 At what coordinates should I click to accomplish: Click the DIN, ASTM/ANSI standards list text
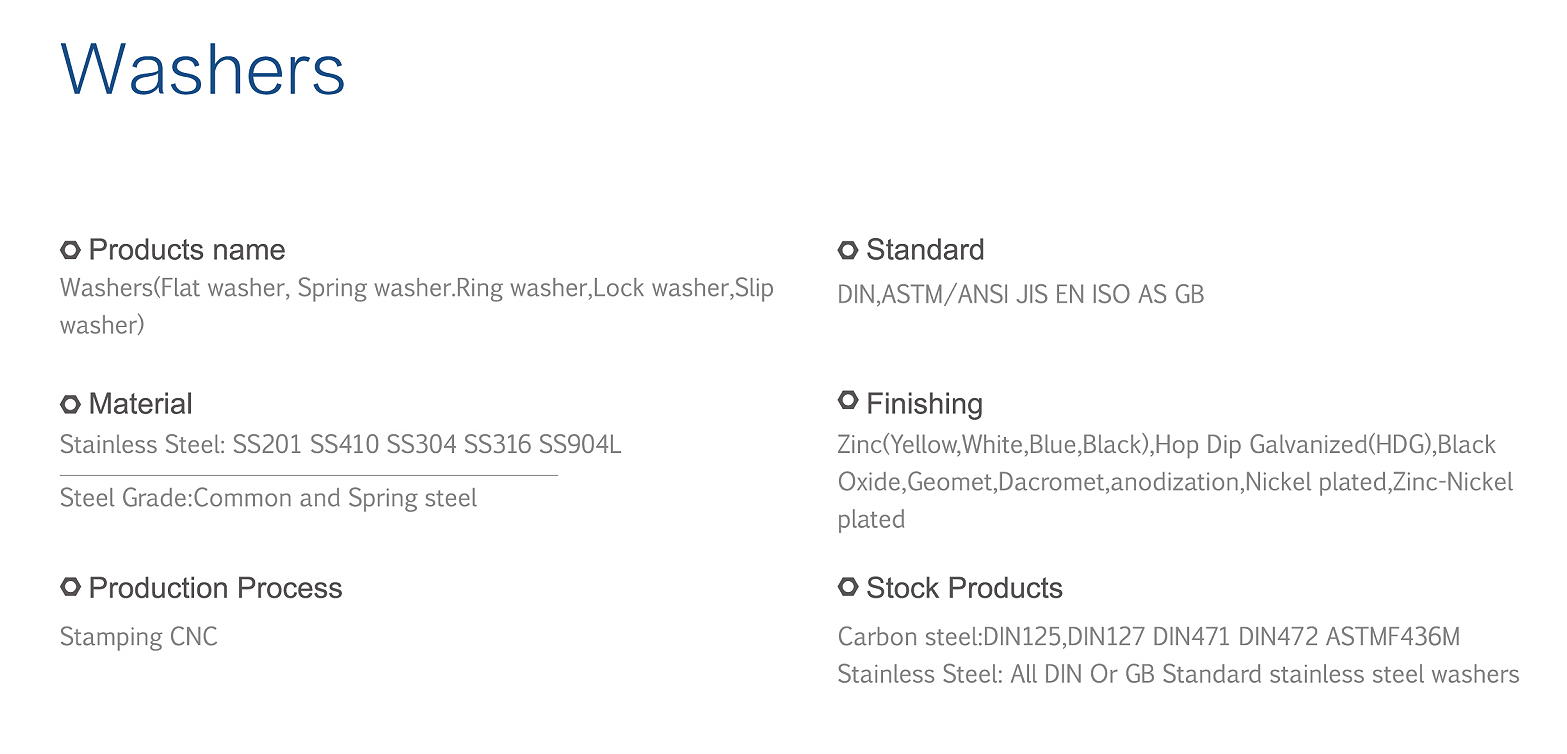coord(1020,294)
